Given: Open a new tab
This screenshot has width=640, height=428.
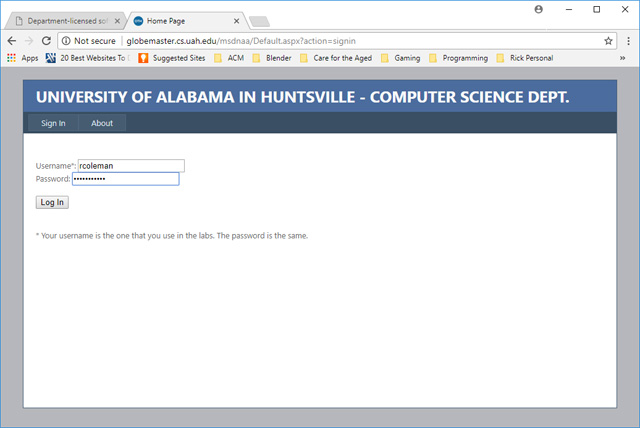Looking at the screenshot, I should [x=259, y=21].
